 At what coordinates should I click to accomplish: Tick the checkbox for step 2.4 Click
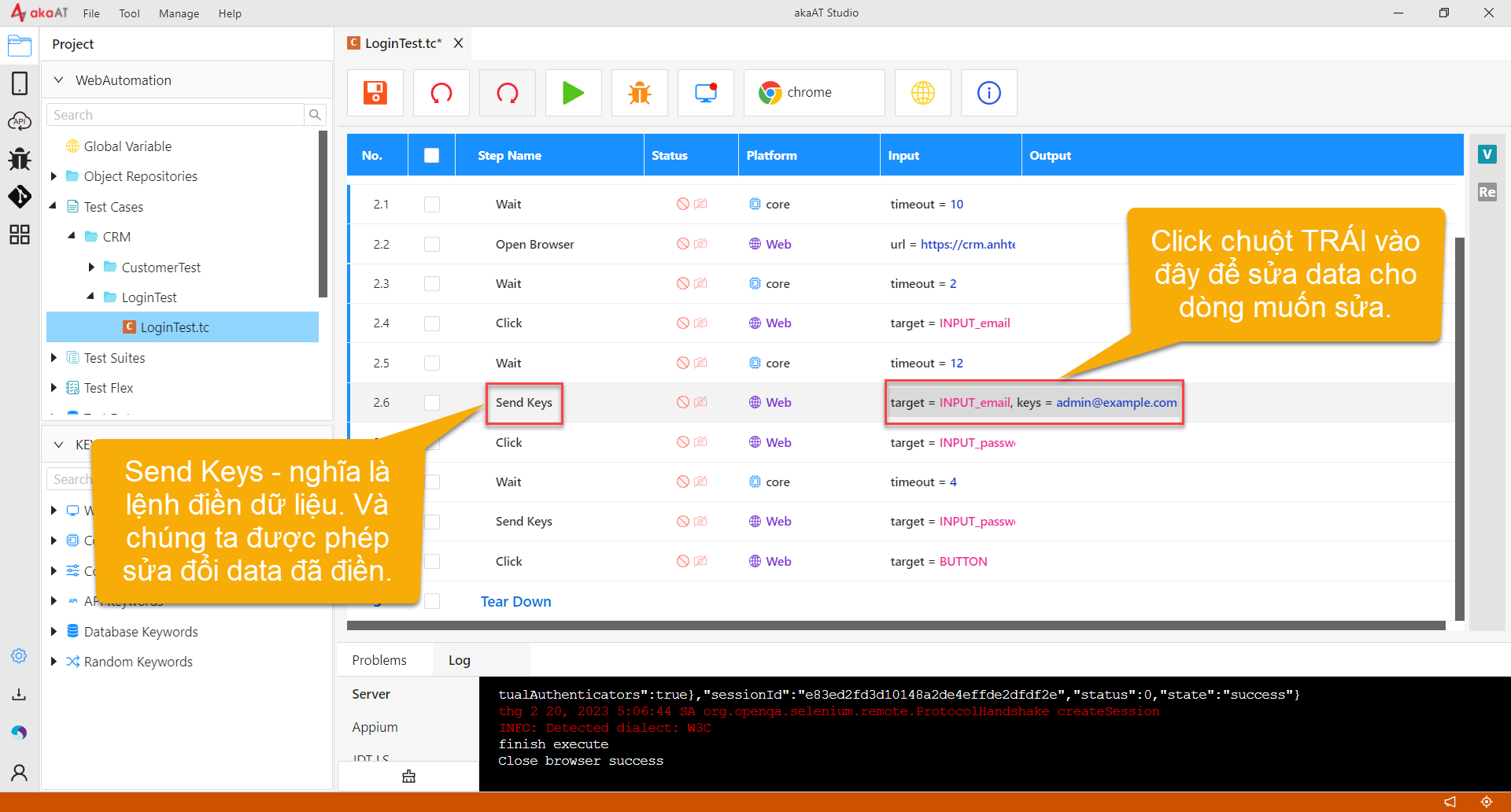(x=432, y=323)
